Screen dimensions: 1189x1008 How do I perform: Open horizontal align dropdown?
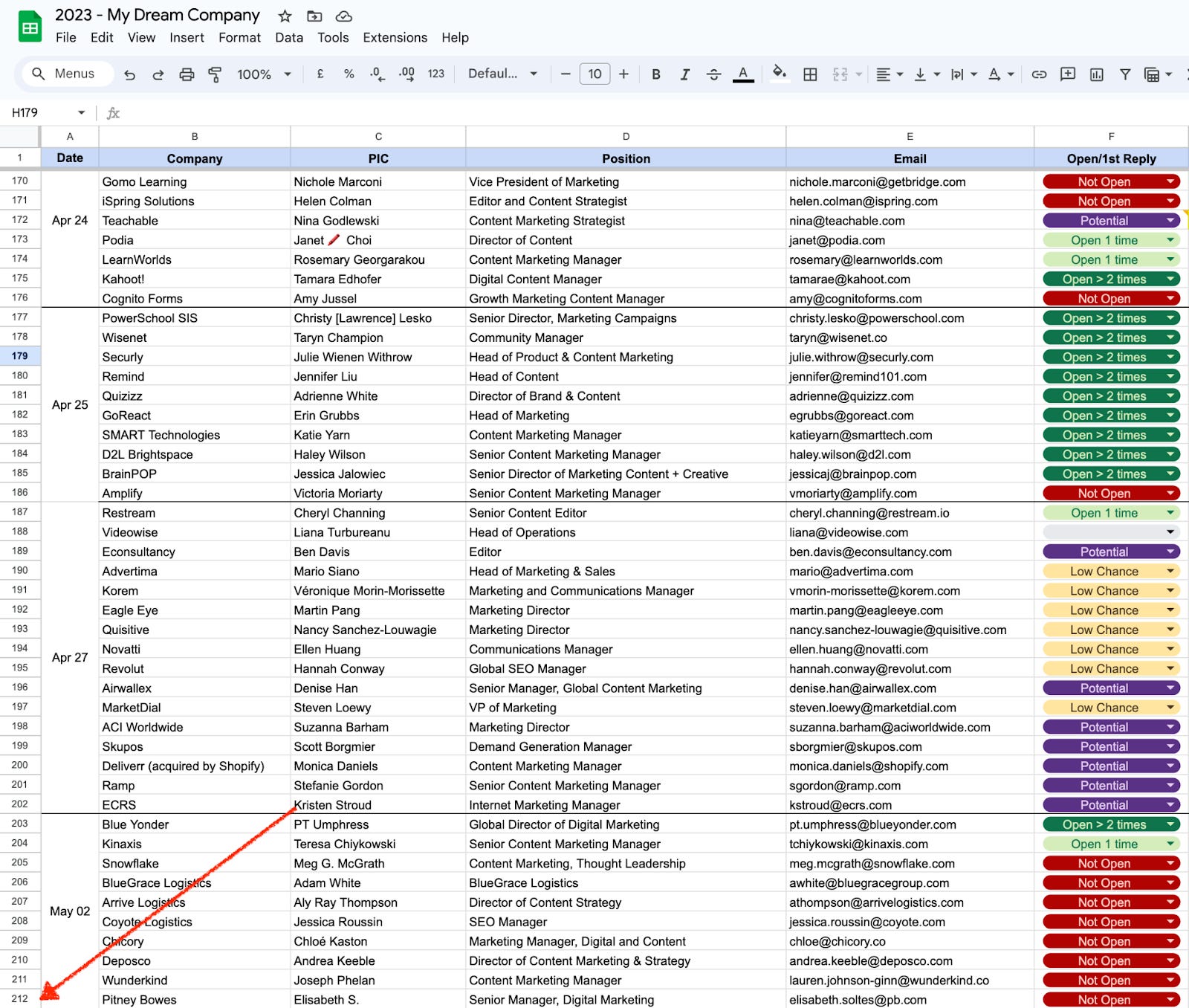pyautogui.click(x=889, y=74)
